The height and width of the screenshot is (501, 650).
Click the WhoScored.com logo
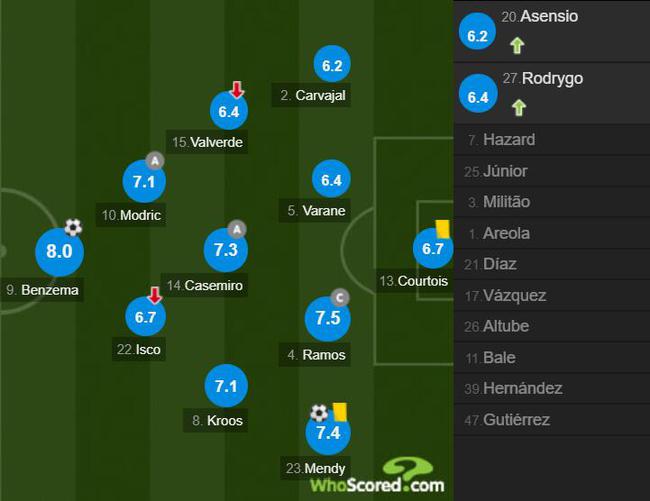pyautogui.click(x=377, y=476)
